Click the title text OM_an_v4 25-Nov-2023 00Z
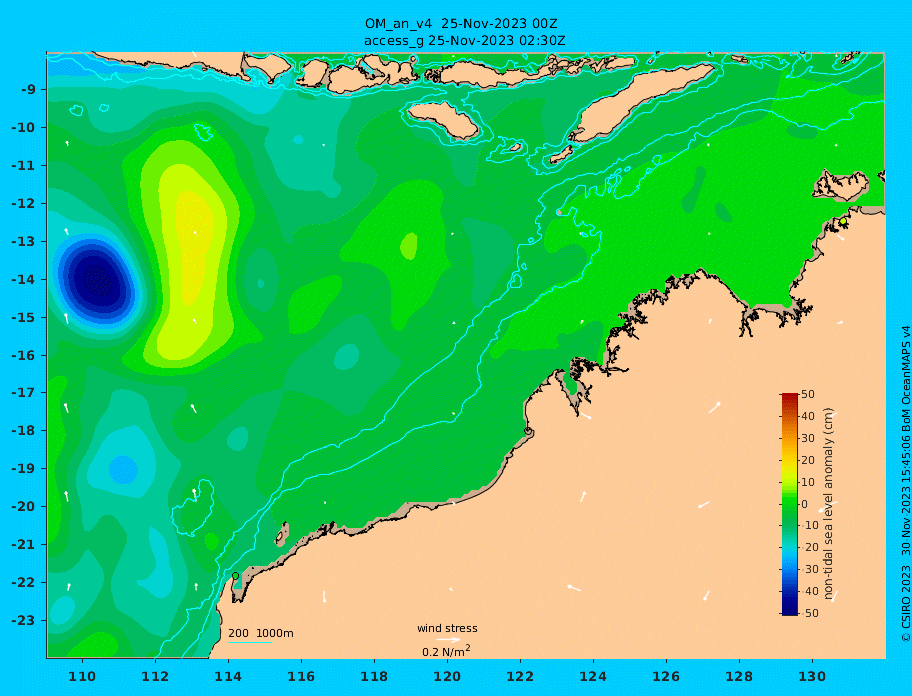 pyautogui.click(x=461, y=24)
